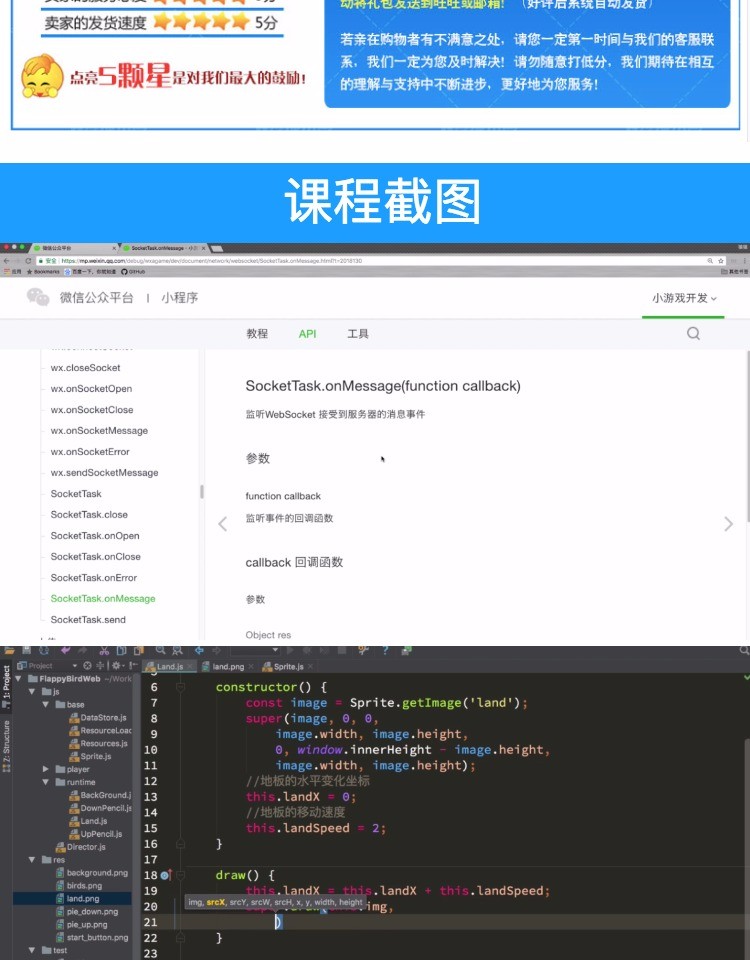Open the SocketTask.send doc link
This screenshot has width=750, height=960.
pyautogui.click(x=88, y=620)
